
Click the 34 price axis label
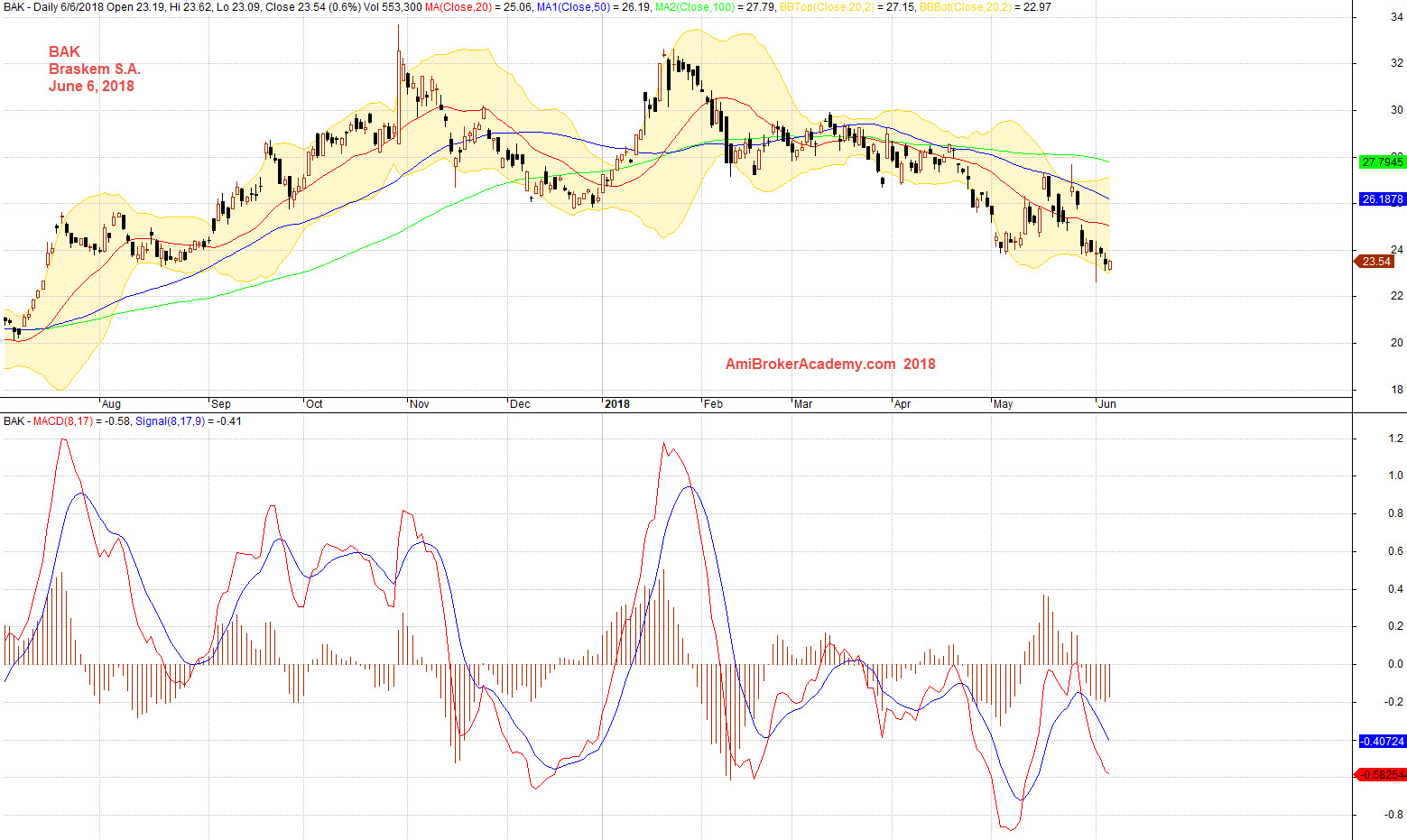pos(1397,16)
